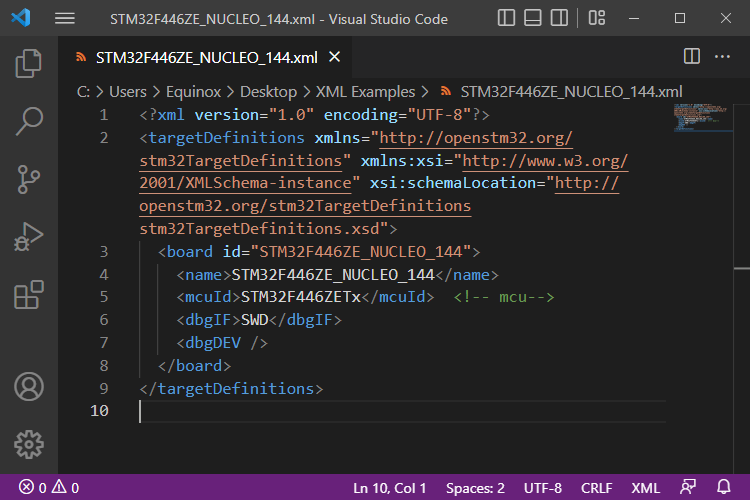The image size is (750, 500).
Task: Click the UTF-8 encoding status item
Action: click(x=543, y=488)
